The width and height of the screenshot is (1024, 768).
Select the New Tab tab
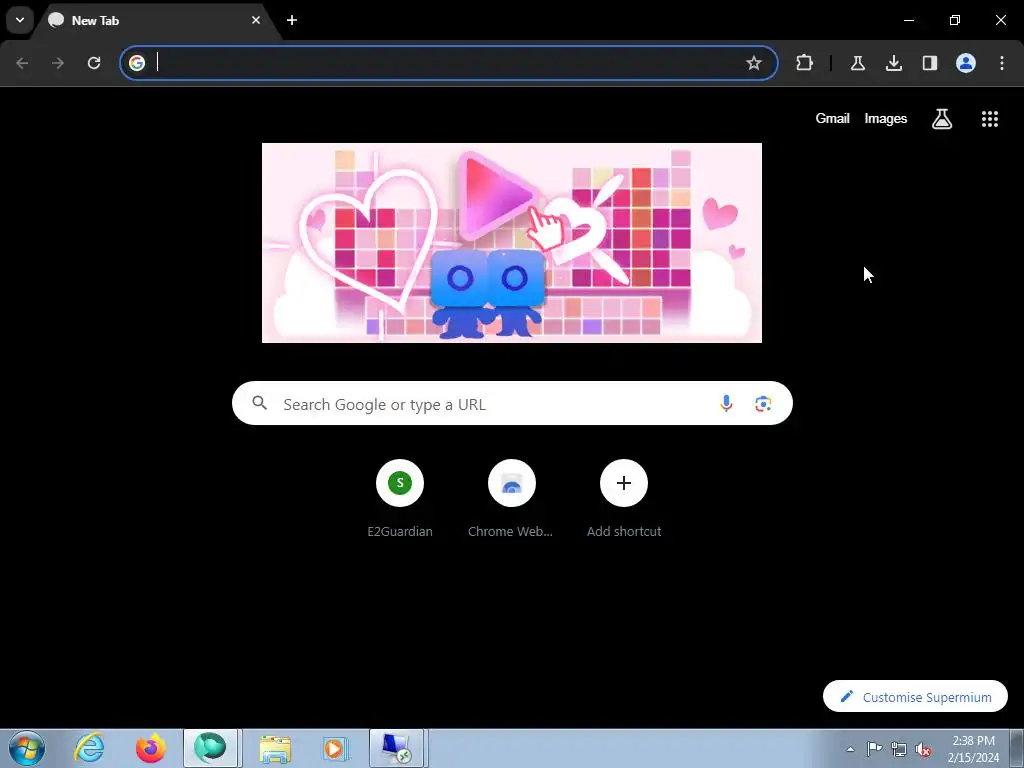(x=157, y=20)
